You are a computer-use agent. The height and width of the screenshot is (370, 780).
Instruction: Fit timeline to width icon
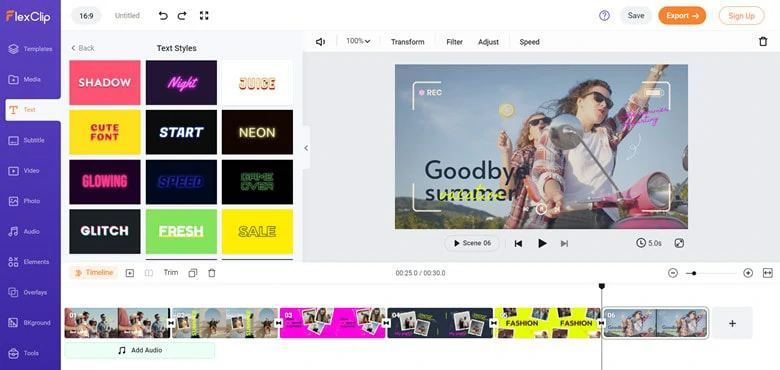pyautogui.click(x=768, y=273)
